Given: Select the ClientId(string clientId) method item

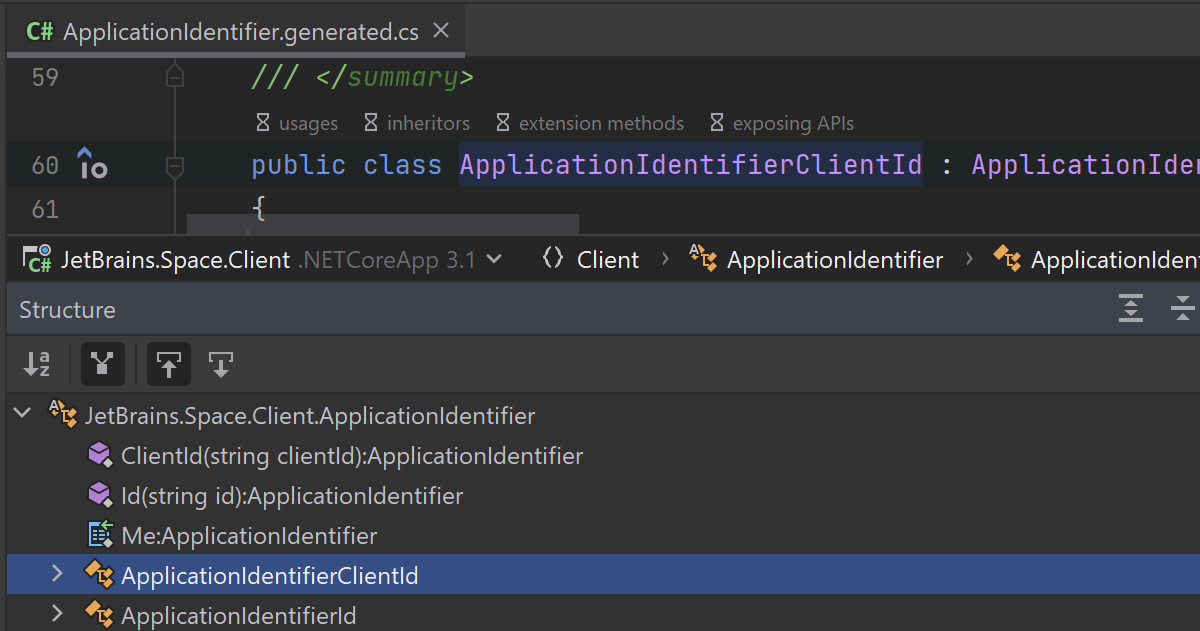Looking at the screenshot, I should 351,456.
